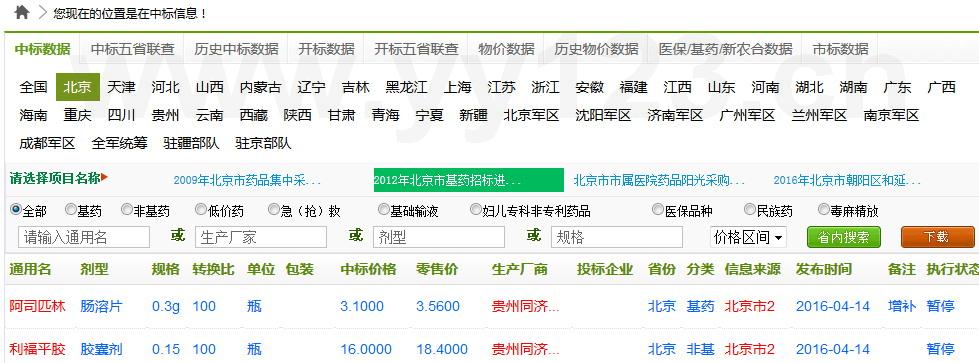Click the orange 下载 button
The height and width of the screenshot is (363, 979).
(x=937, y=237)
